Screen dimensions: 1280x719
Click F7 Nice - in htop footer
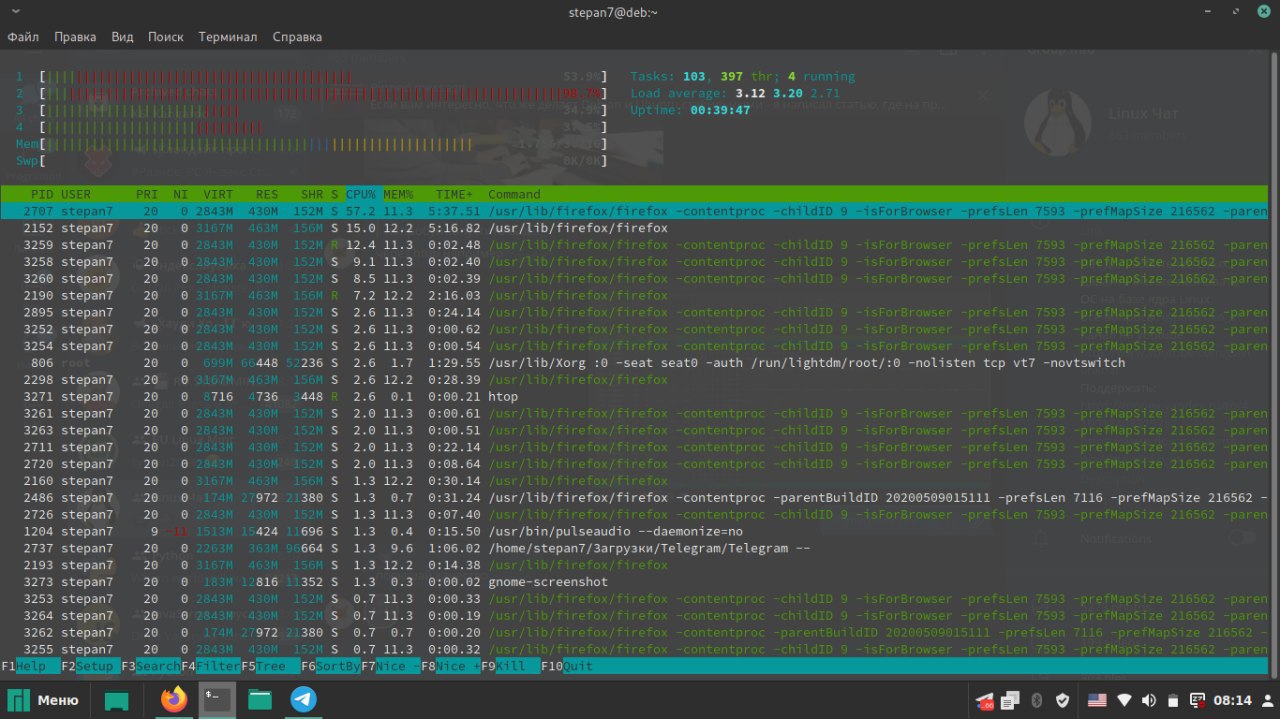[391, 666]
